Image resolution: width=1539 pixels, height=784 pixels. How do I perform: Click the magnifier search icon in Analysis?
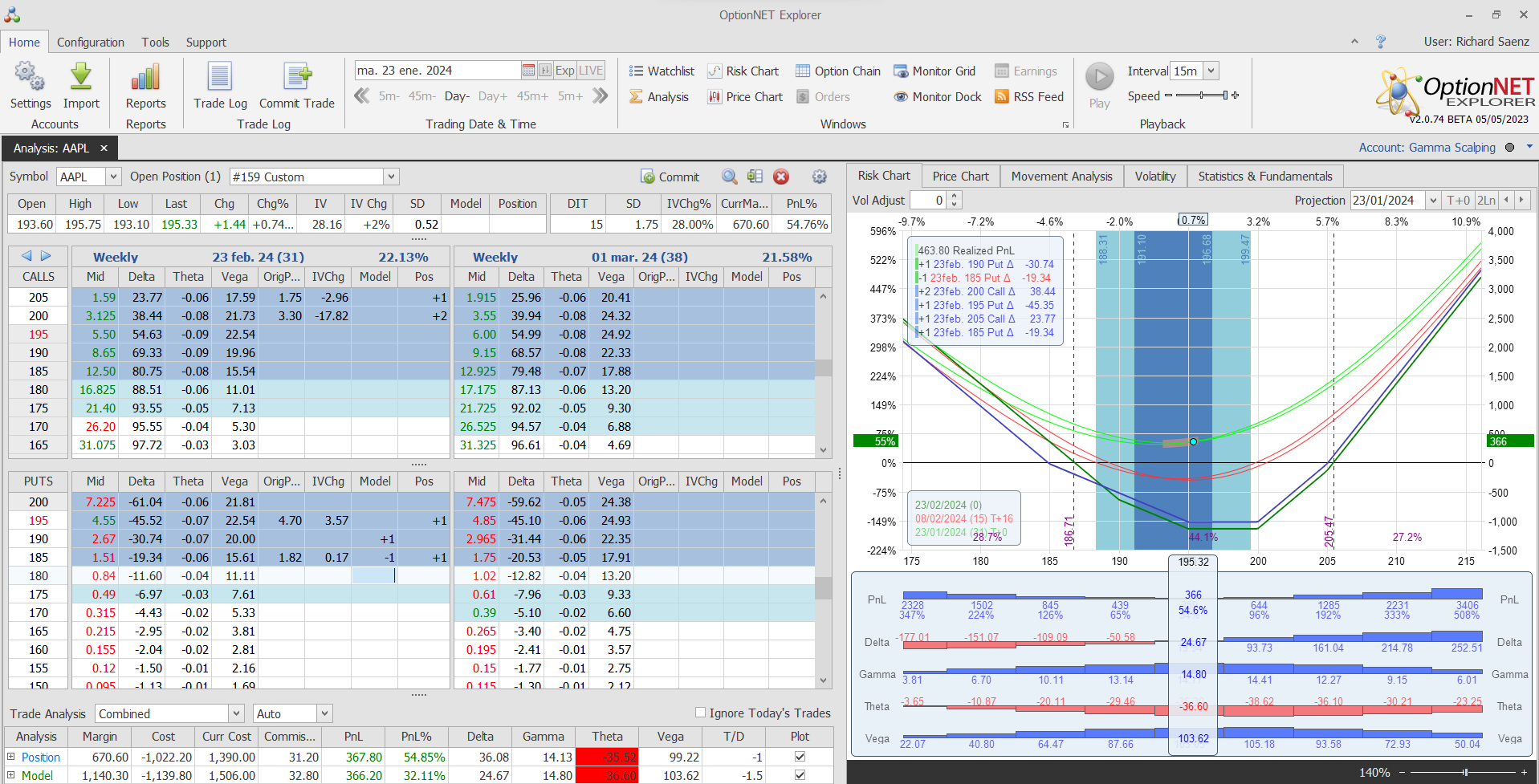[729, 177]
